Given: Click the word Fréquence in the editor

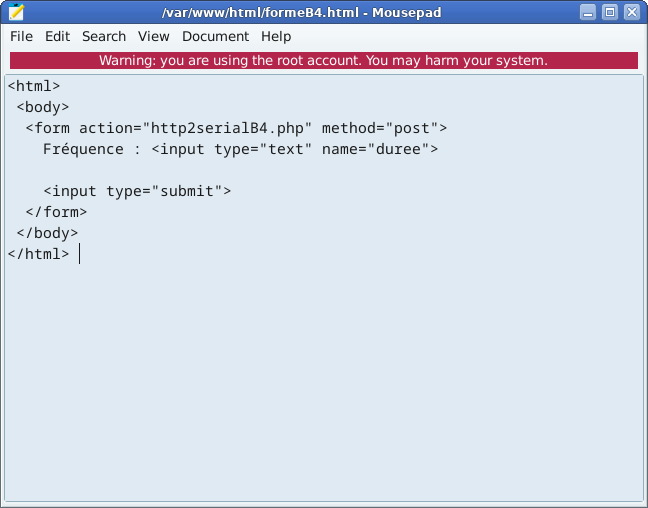Looking at the screenshot, I should click(84, 149).
